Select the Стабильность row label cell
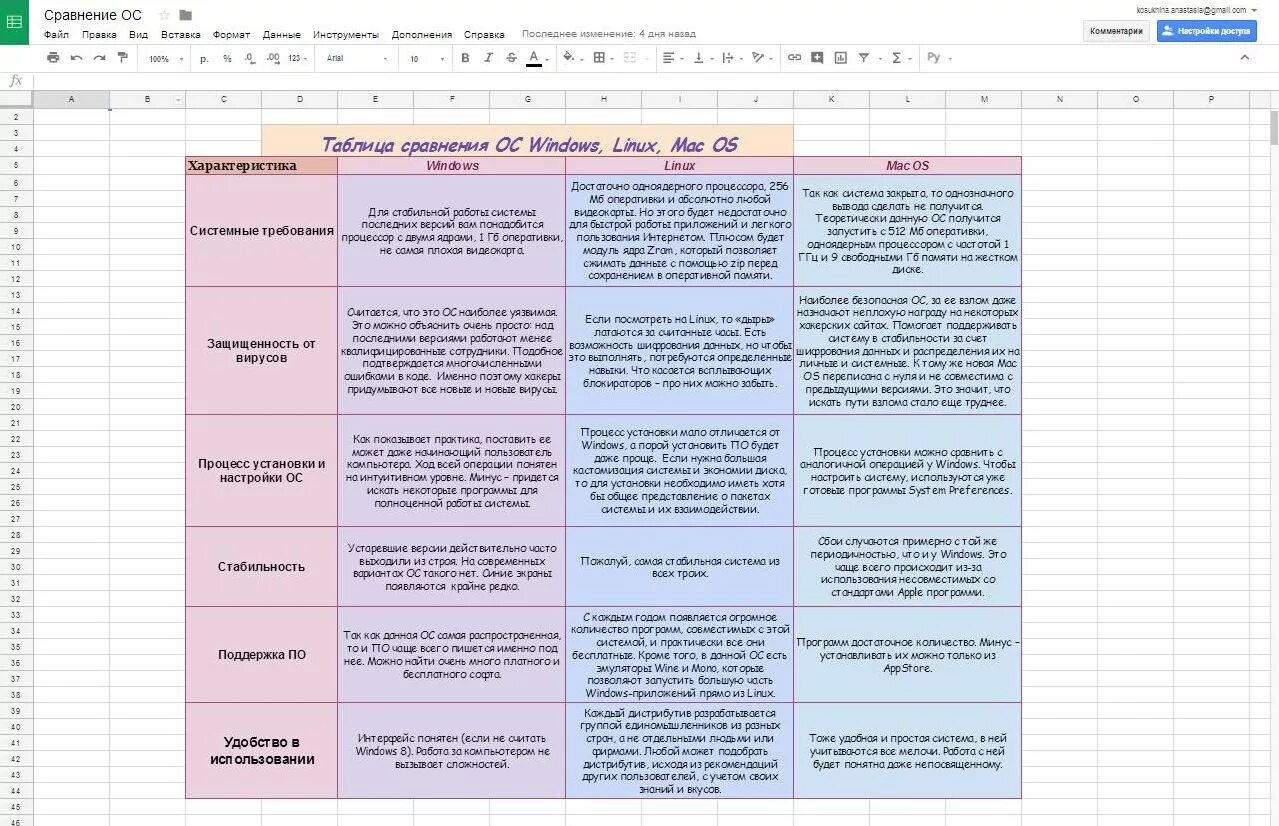Image resolution: width=1279 pixels, height=826 pixels. [x=261, y=566]
